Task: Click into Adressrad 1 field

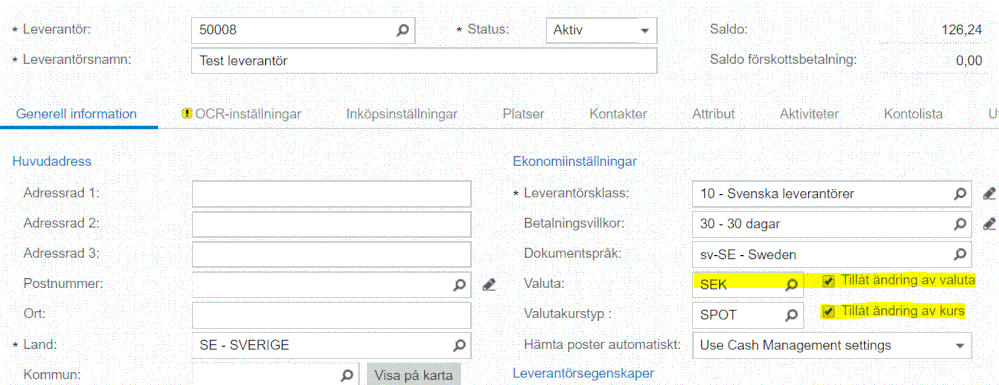Action: 331,194
